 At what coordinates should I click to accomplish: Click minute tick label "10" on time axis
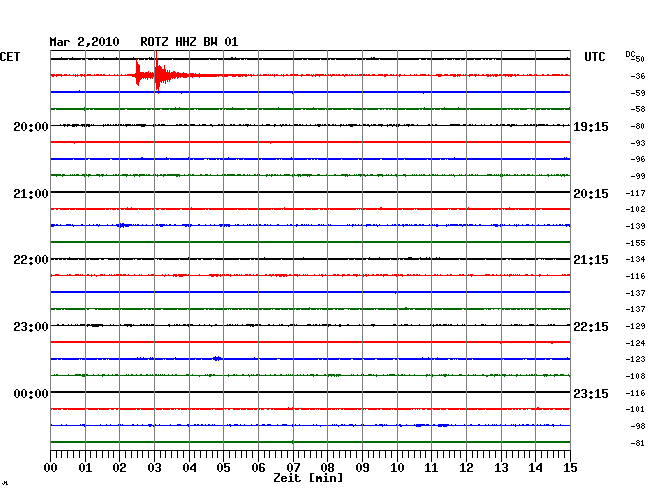[397, 468]
